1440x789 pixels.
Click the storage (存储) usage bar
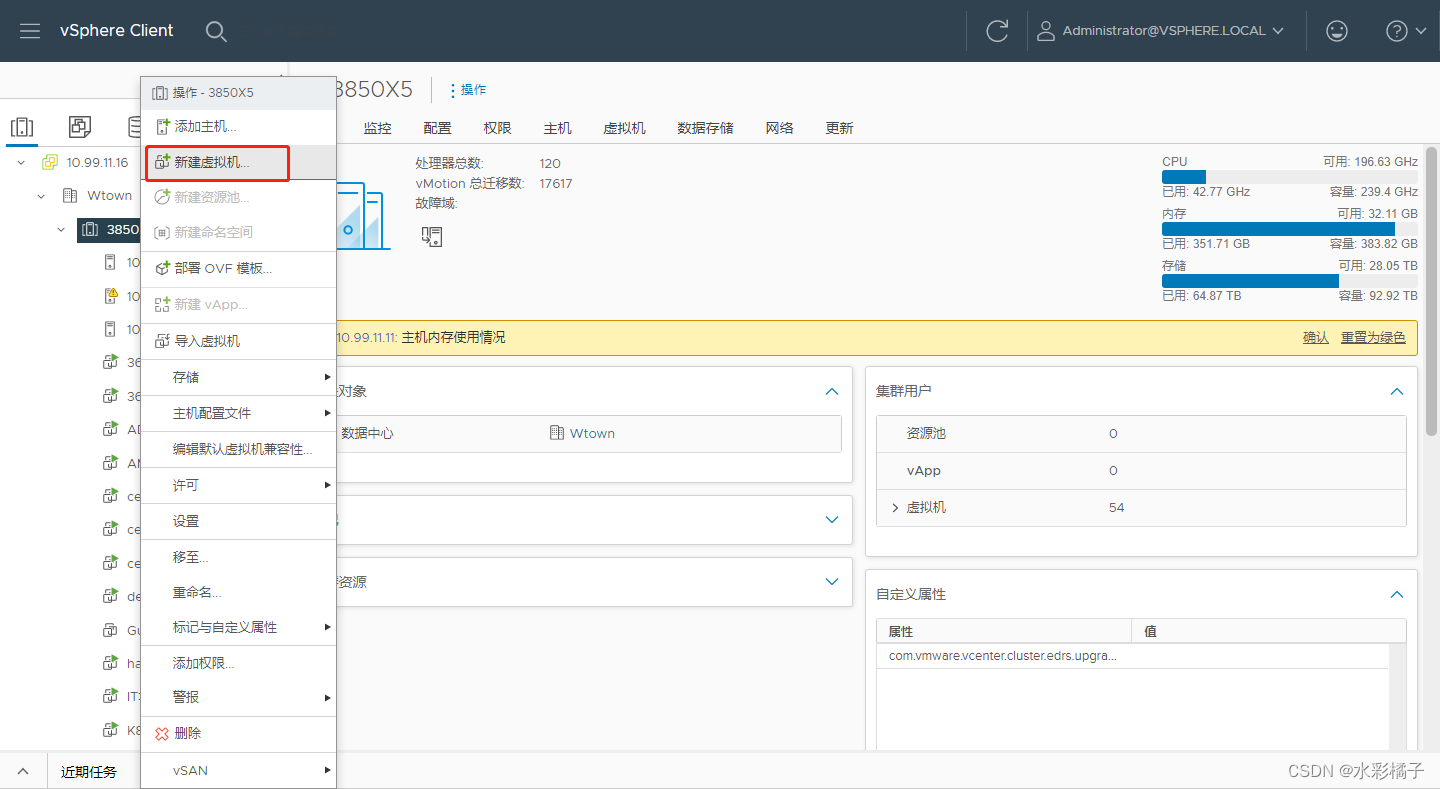(x=1289, y=281)
